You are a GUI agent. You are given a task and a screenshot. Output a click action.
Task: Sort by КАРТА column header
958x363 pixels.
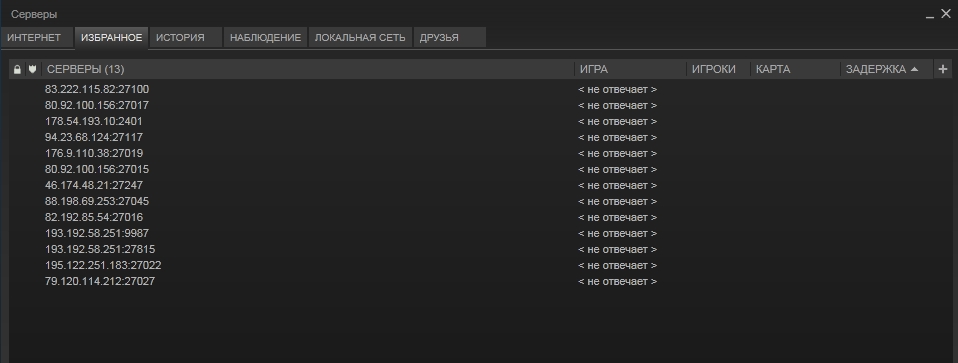[x=795, y=69]
